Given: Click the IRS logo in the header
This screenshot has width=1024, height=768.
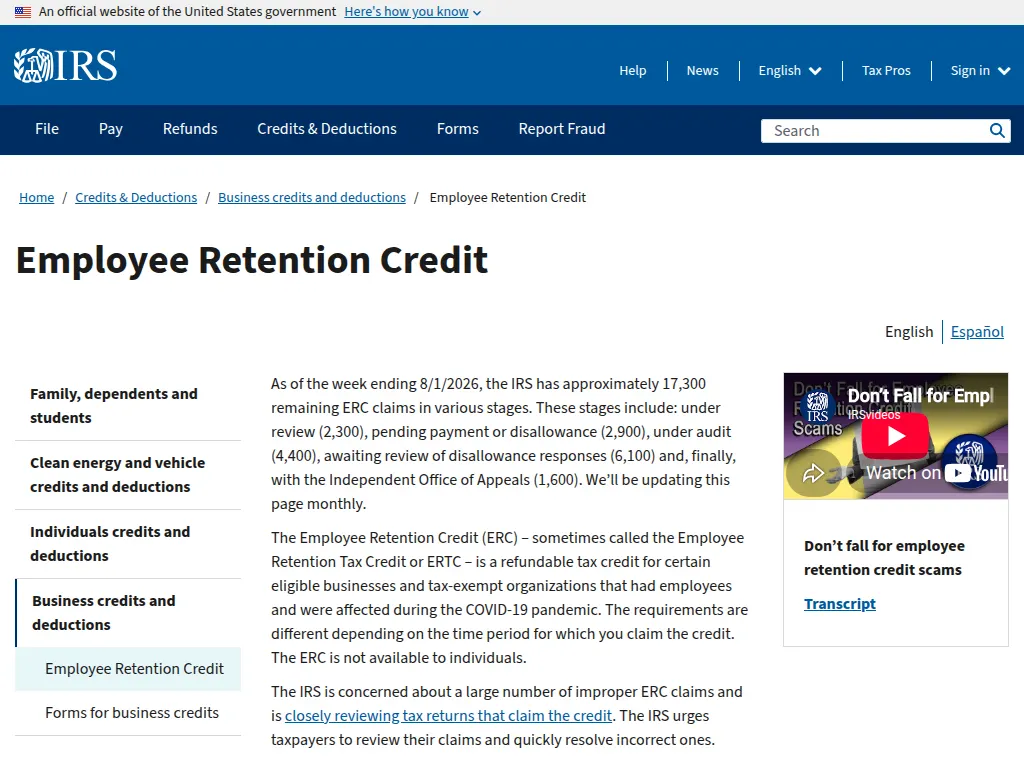Looking at the screenshot, I should click(x=65, y=65).
